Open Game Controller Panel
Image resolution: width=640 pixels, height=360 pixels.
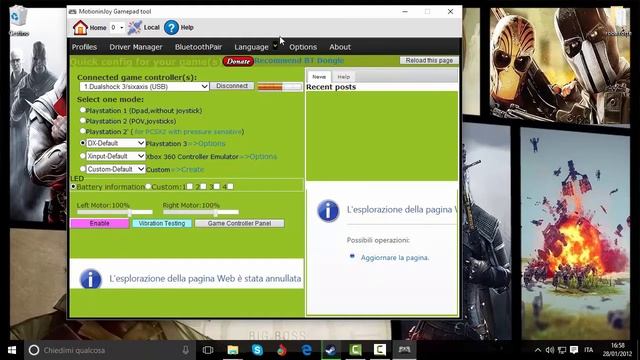240,223
